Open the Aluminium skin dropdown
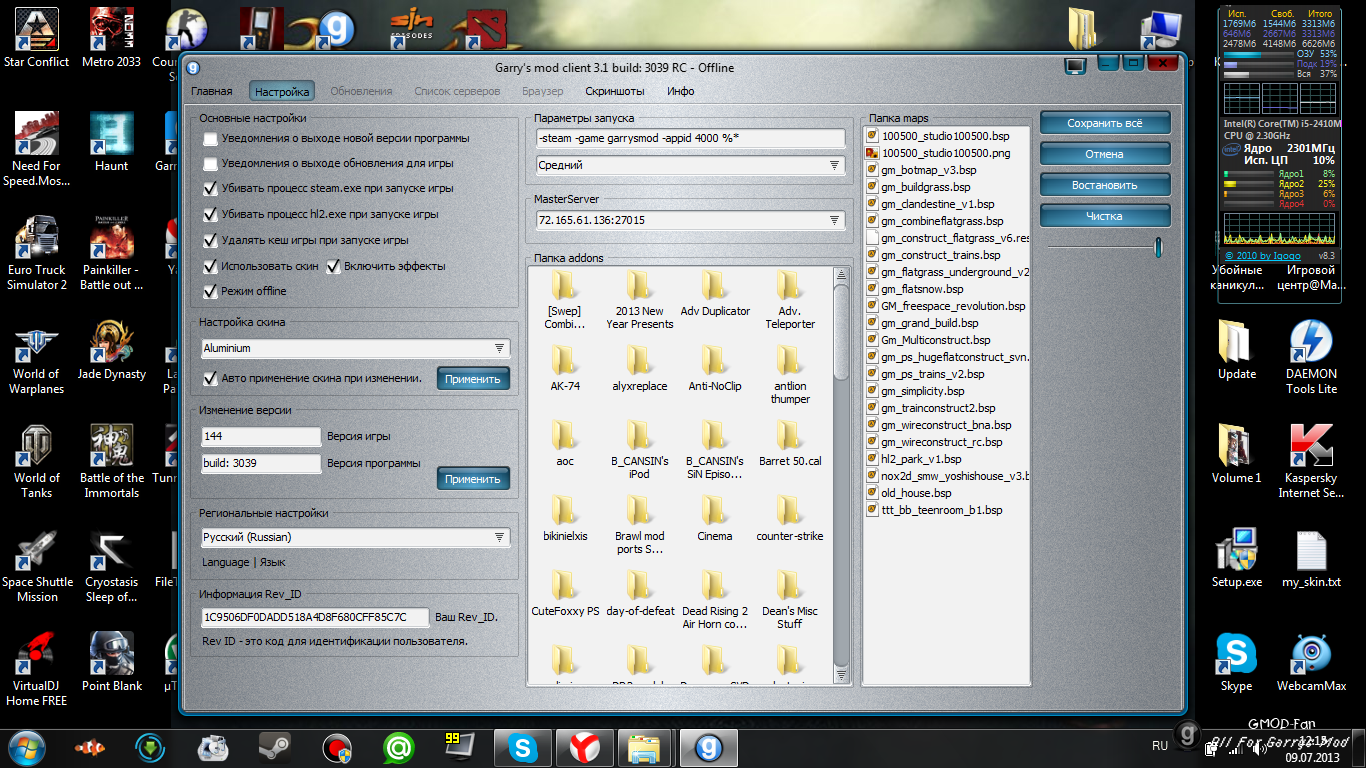This screenshot has width=1366, height=768. (355, 348)
